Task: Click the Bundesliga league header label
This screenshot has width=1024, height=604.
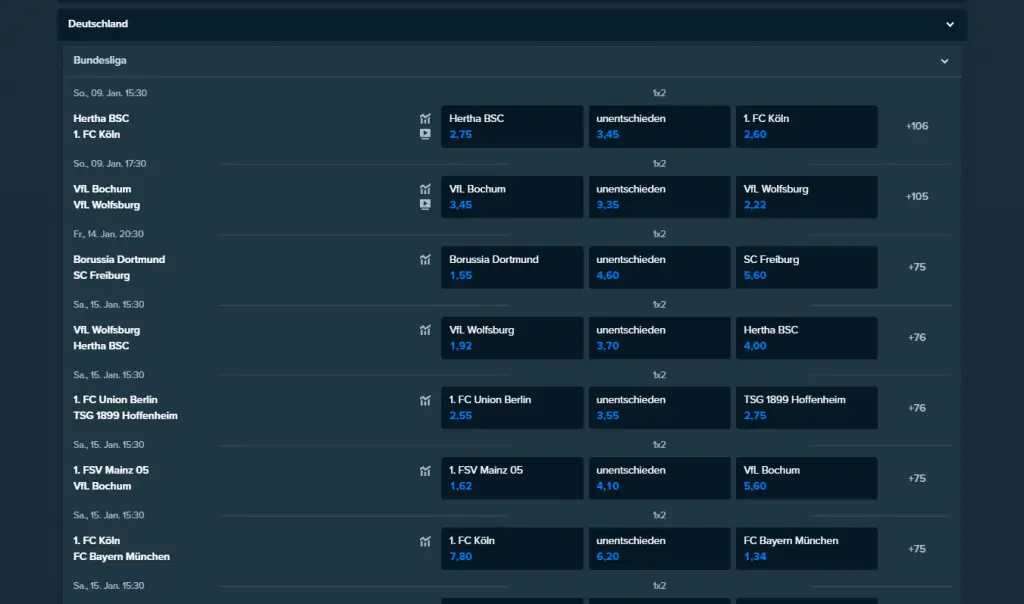Action: (100, 60)
